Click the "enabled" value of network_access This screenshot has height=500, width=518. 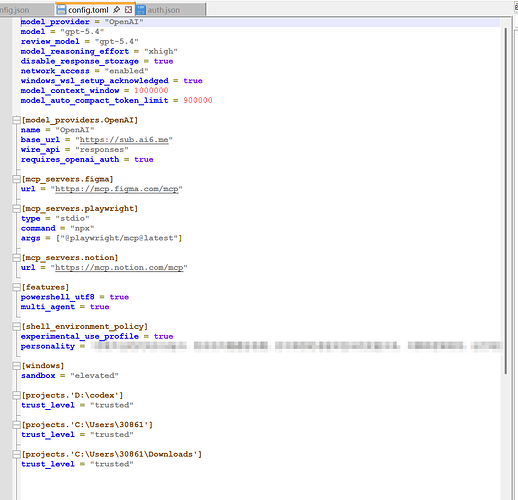point(126,71)
